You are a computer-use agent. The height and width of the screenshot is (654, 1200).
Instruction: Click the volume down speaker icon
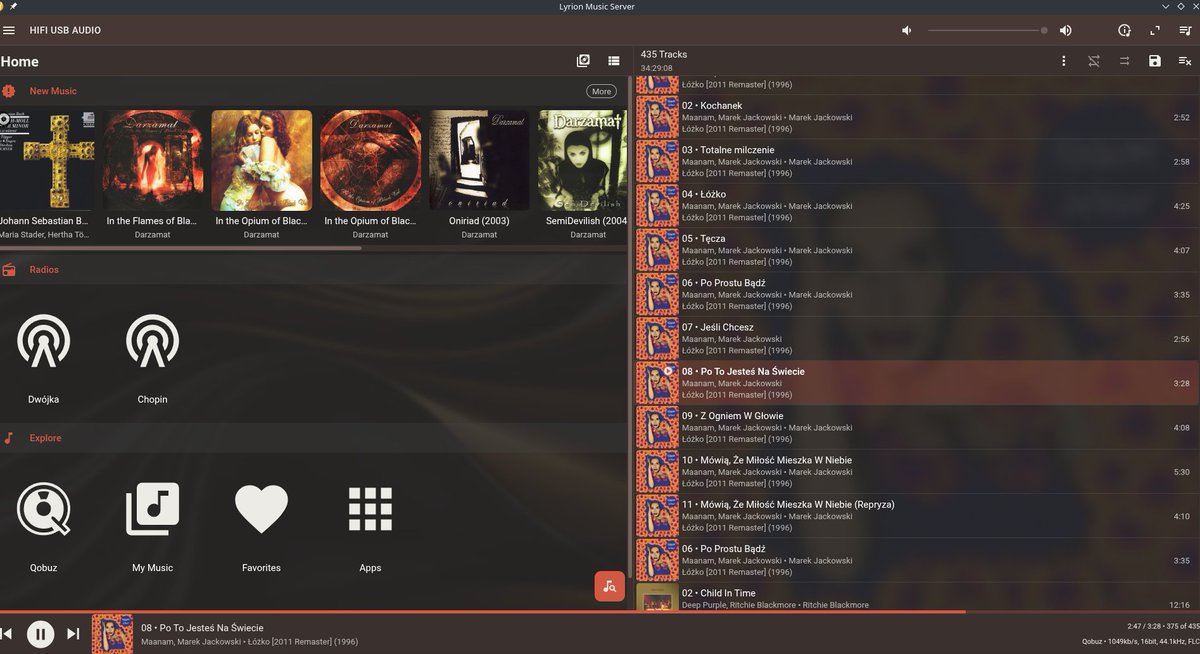pos(906,30)
